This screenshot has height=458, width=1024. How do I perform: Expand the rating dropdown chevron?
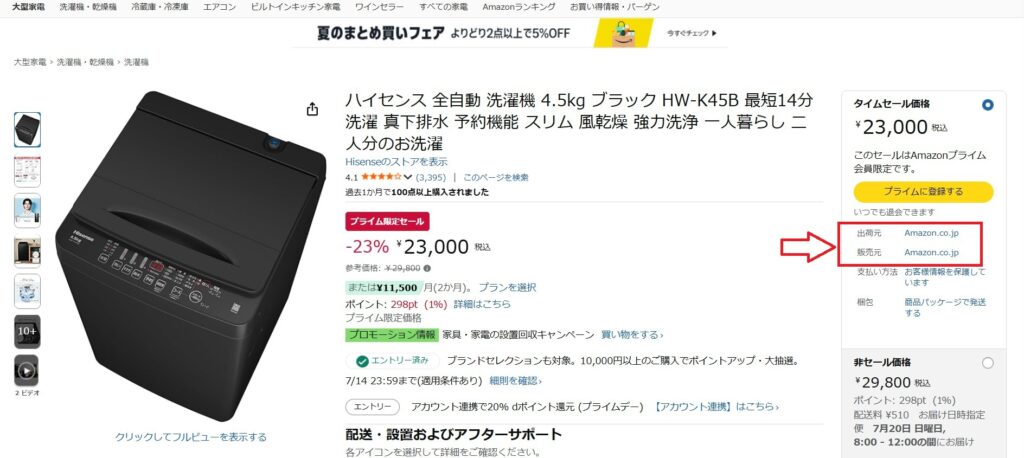[408, 177]
